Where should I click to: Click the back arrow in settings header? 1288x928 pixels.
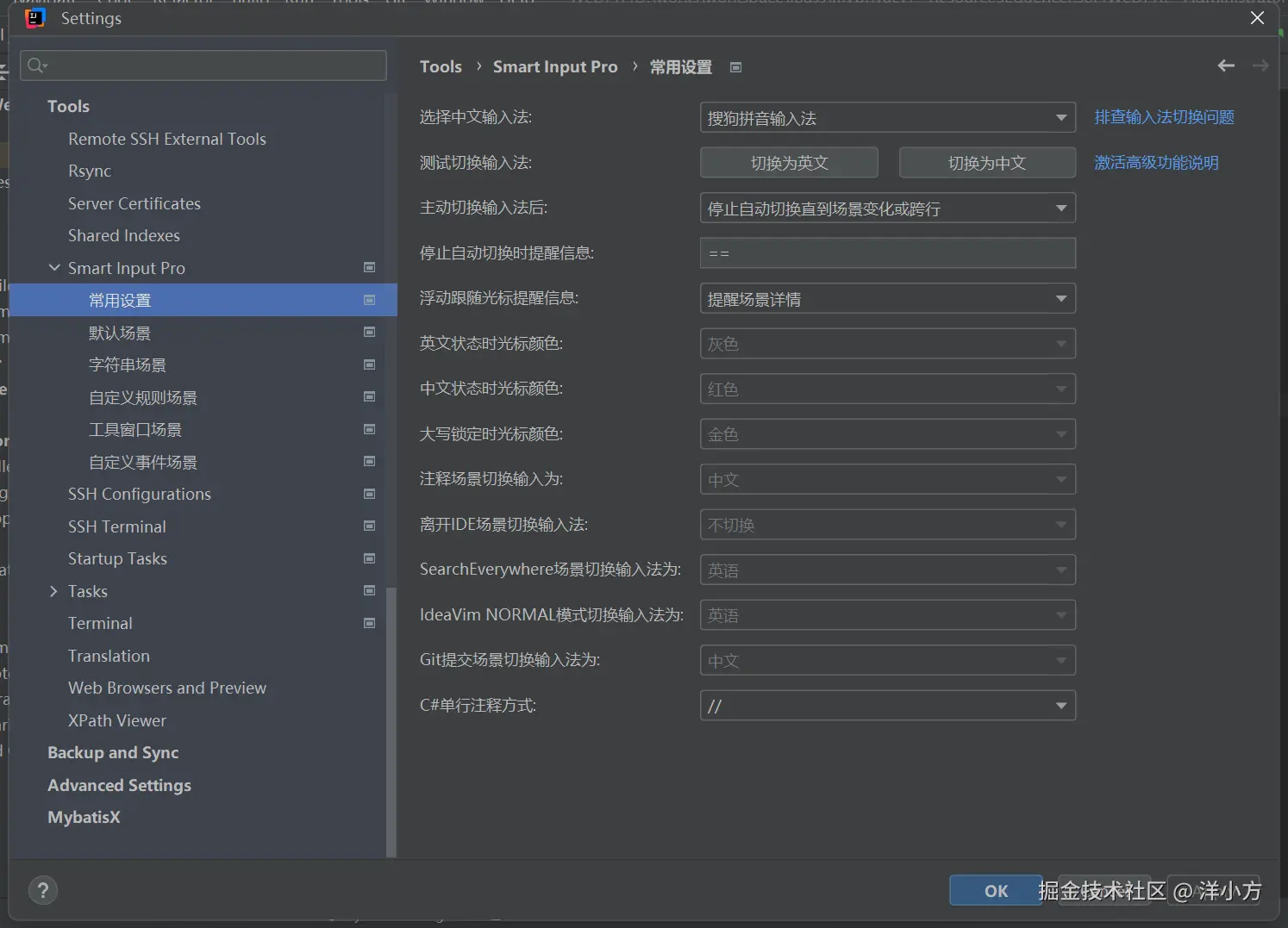(1226, 65)
